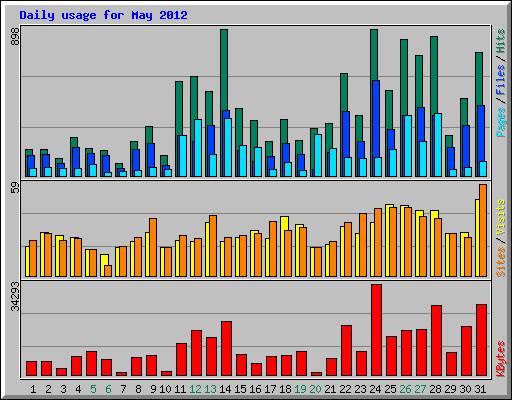Click the green weekend day label 20
Viewport: 512px width, 400px height.
(315, 389)
